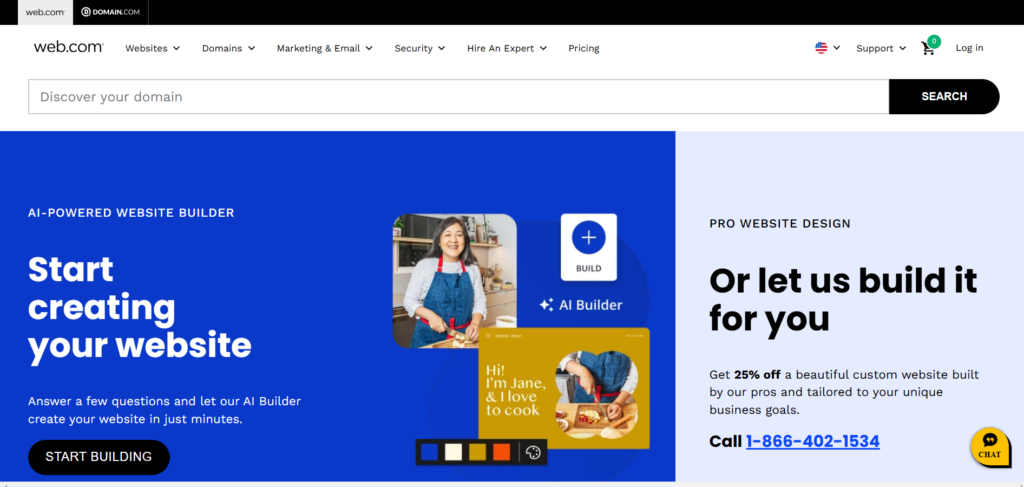This screenshot has width=1024, height=487.
Task: Expand the Support dropdown
Action: [881, 48]
